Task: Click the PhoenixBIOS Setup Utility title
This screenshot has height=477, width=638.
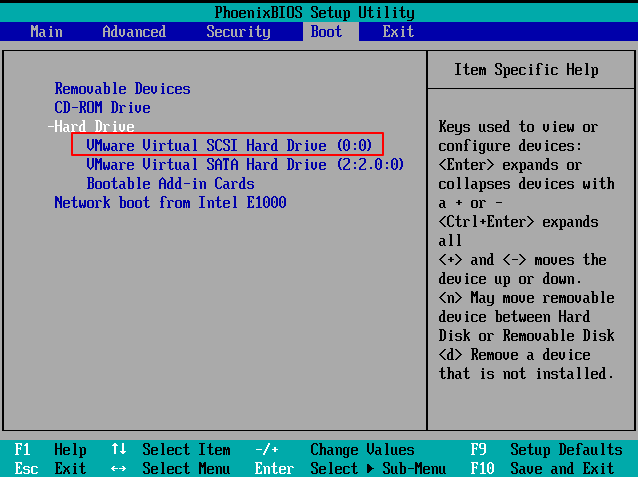Action: (315, 13)
